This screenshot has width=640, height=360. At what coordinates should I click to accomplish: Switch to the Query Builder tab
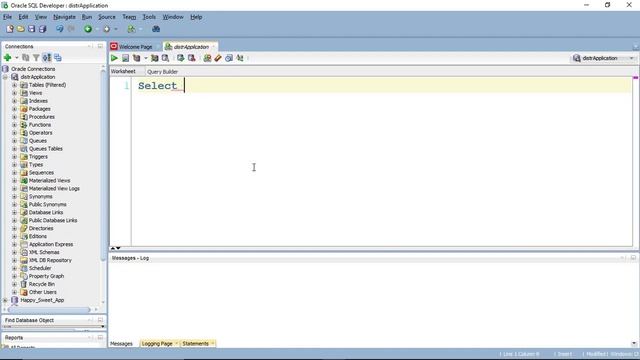[x=162, y=71]
